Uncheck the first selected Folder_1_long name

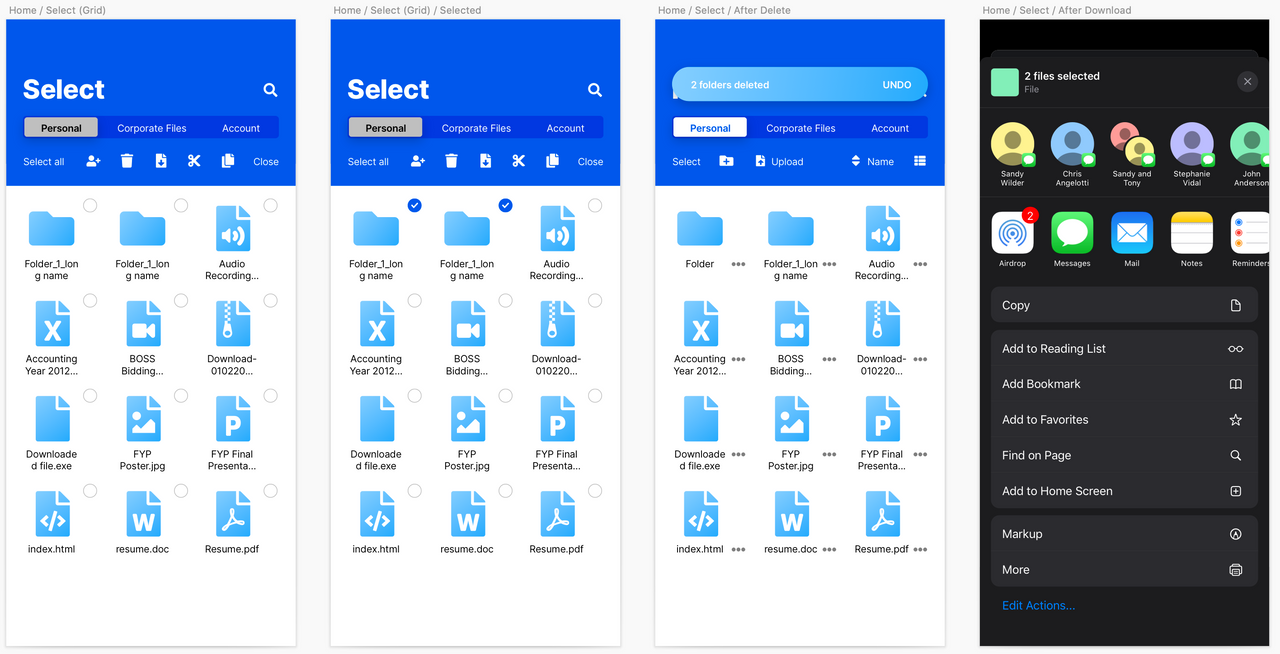click(415, 205)
